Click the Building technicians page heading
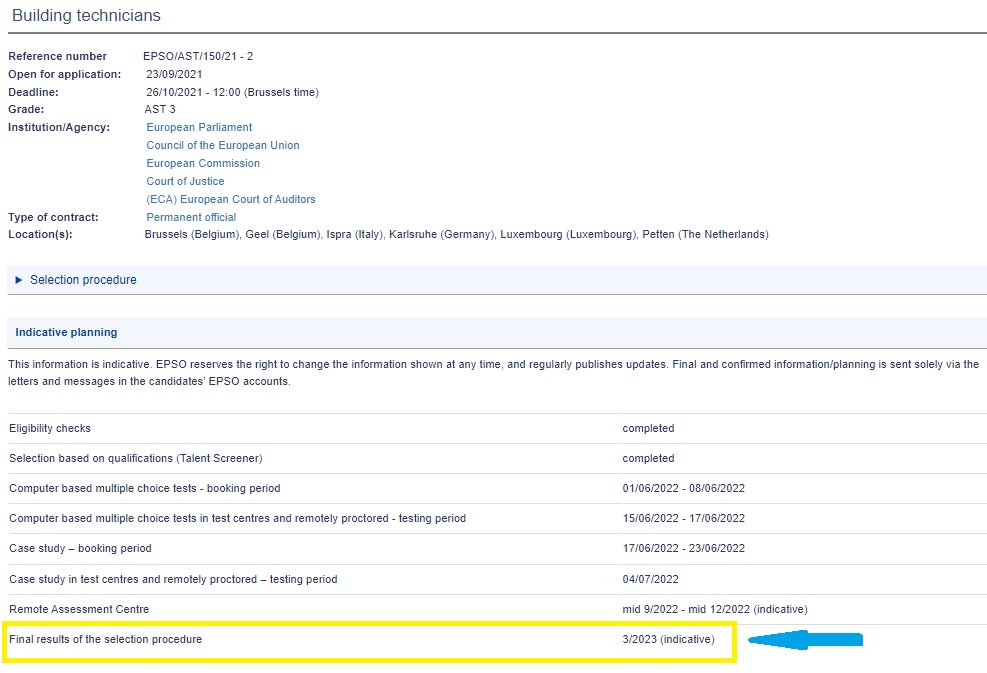 click(x=86, y=16)
